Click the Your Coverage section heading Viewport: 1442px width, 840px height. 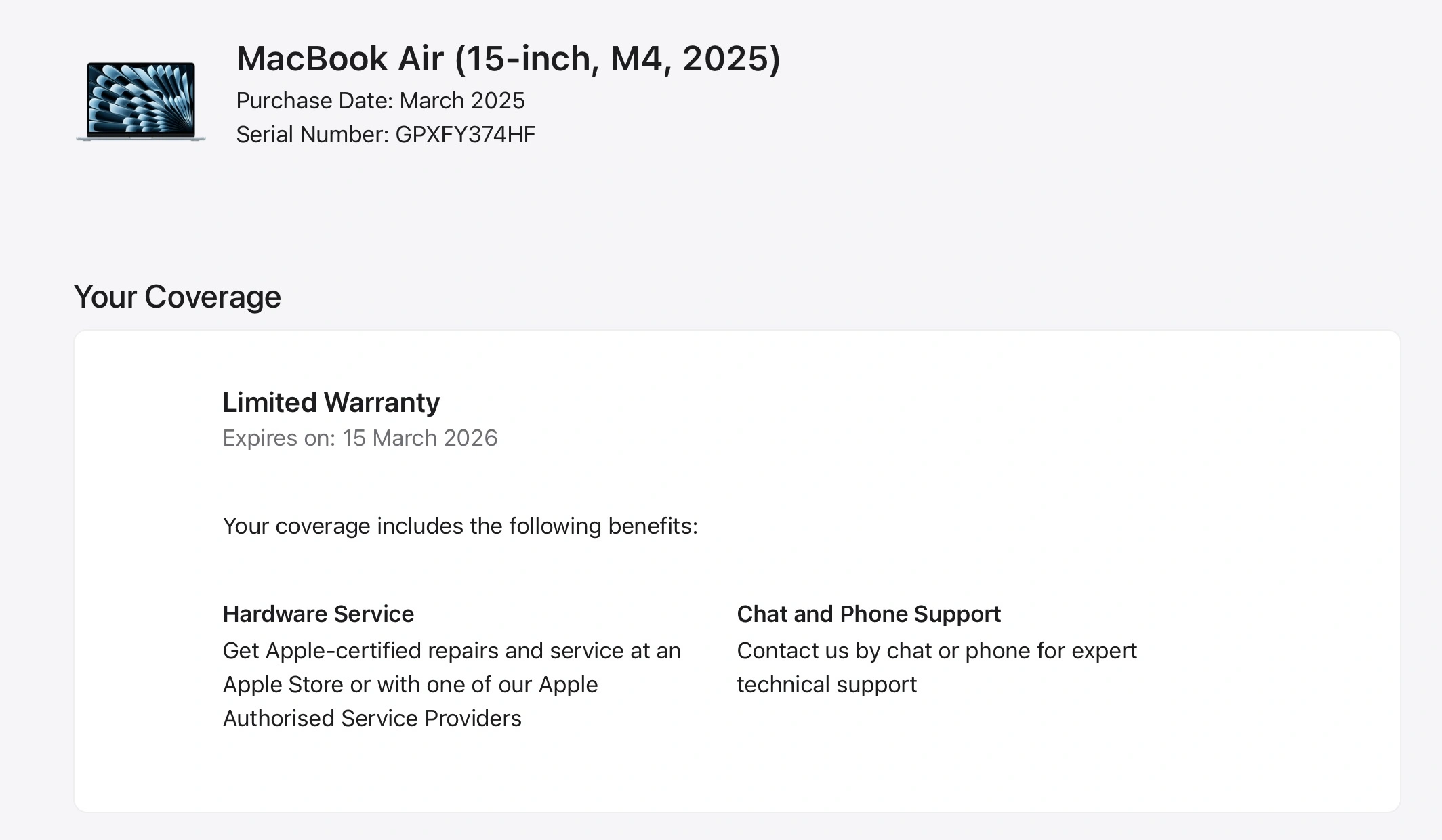point(177,297)
